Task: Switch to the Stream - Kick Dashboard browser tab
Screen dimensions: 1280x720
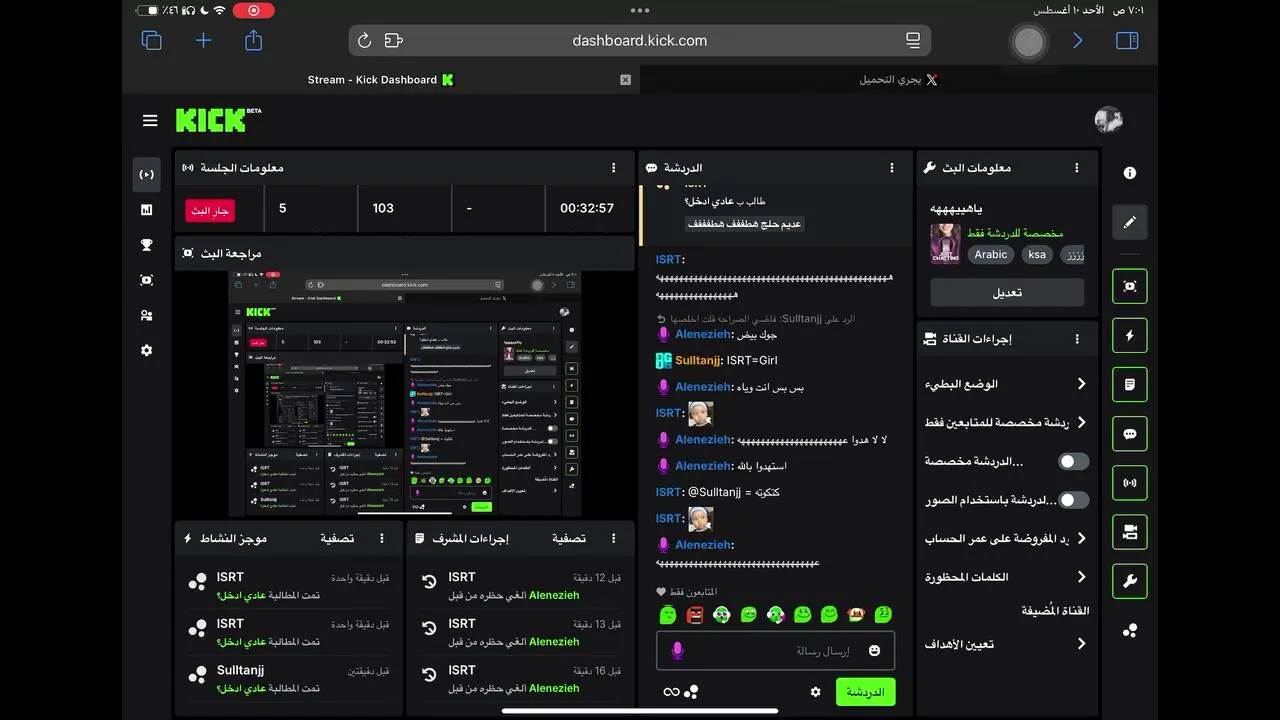Action: [380, 80]
